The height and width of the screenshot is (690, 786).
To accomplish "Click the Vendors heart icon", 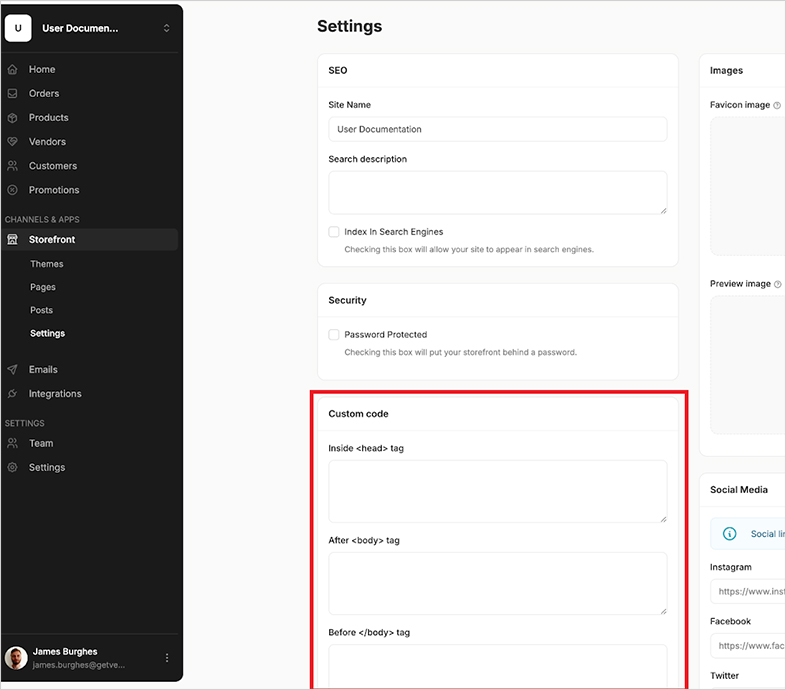I will tap(13, 141).
